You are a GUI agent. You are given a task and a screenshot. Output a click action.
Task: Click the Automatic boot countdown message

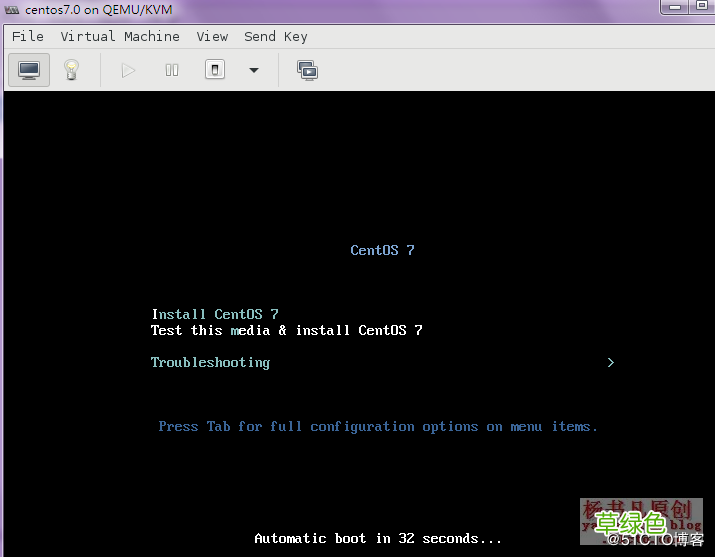(x=377, y=538)
